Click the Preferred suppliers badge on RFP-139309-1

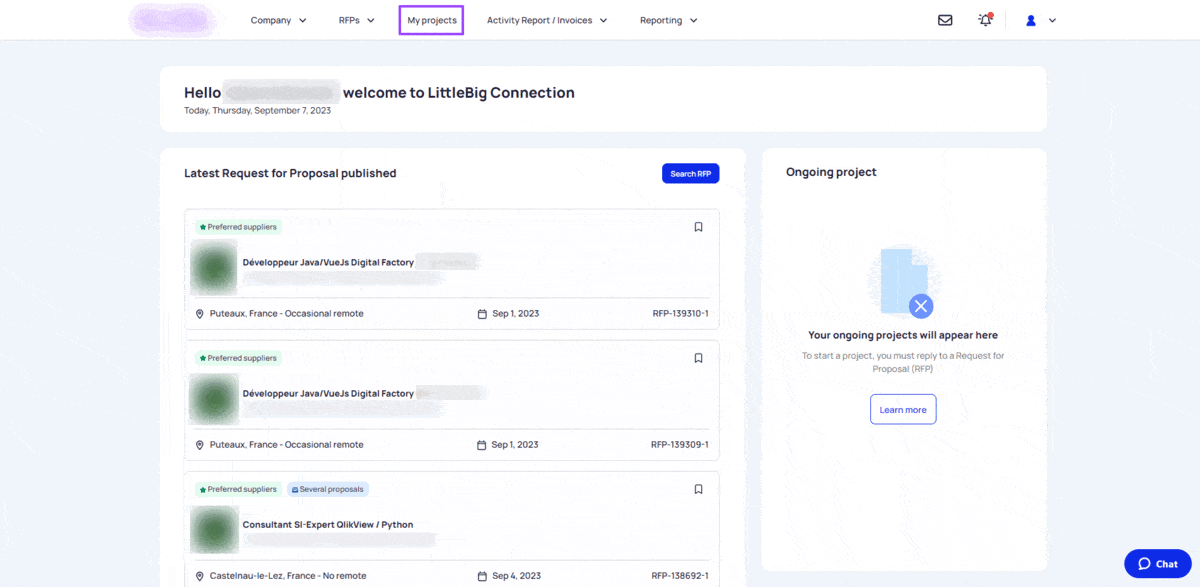click(x=238, y=358)
